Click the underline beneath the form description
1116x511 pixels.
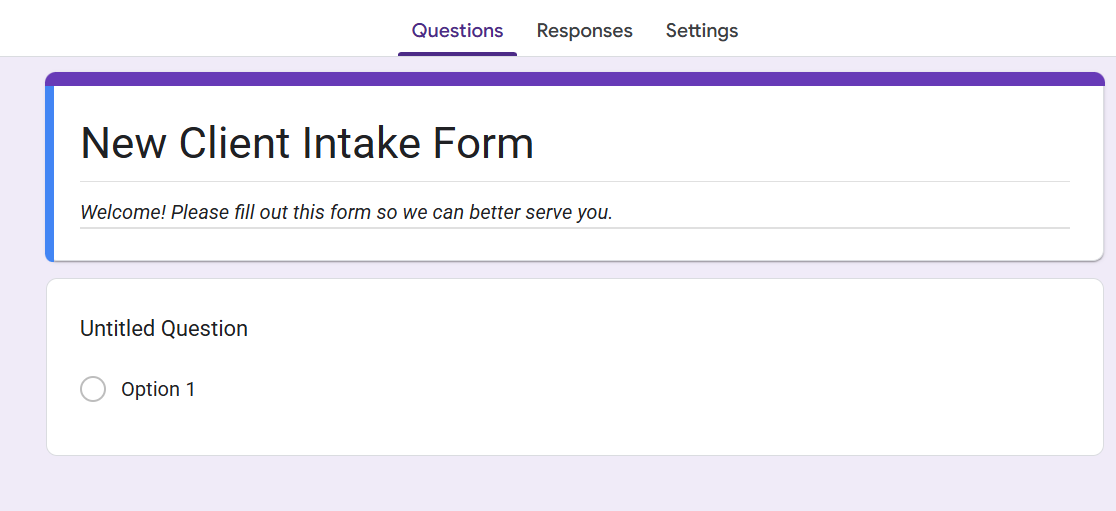pyautogui.click(x=575, y=228)
